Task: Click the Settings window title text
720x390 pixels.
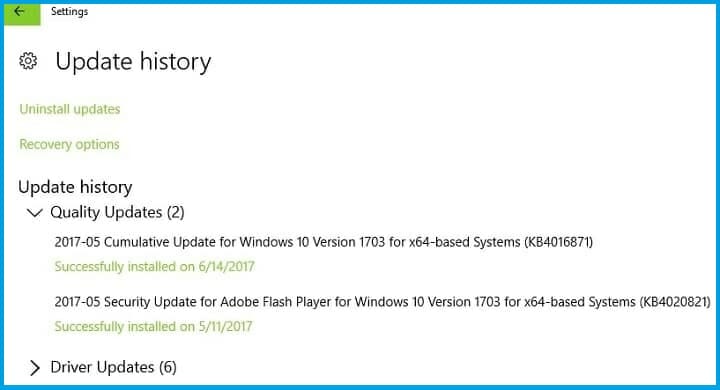Action: click(x=69, y=11)
